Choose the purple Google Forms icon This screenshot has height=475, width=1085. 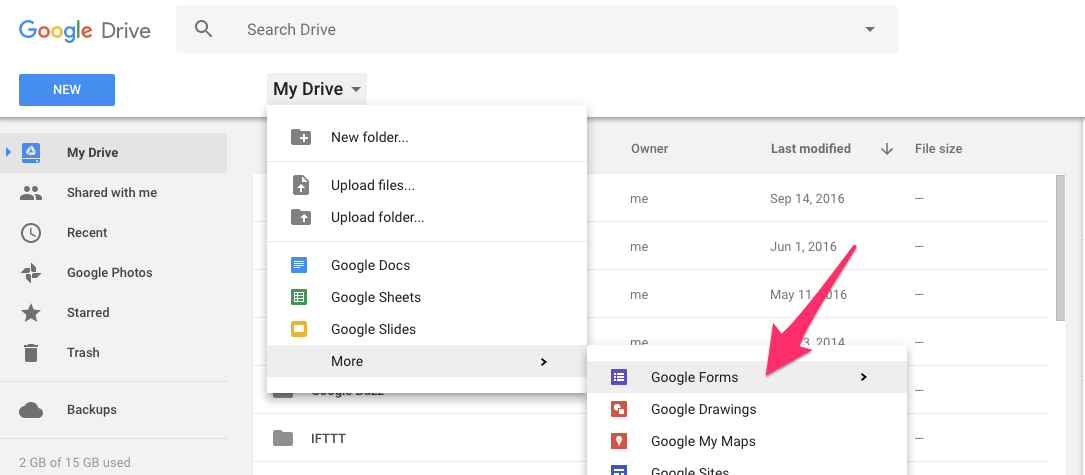click(619, 377)
